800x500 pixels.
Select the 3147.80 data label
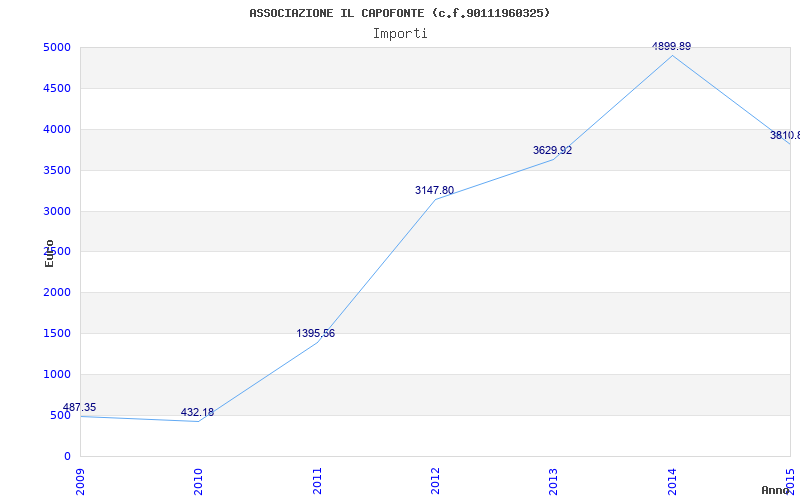(x=434, y=190)
